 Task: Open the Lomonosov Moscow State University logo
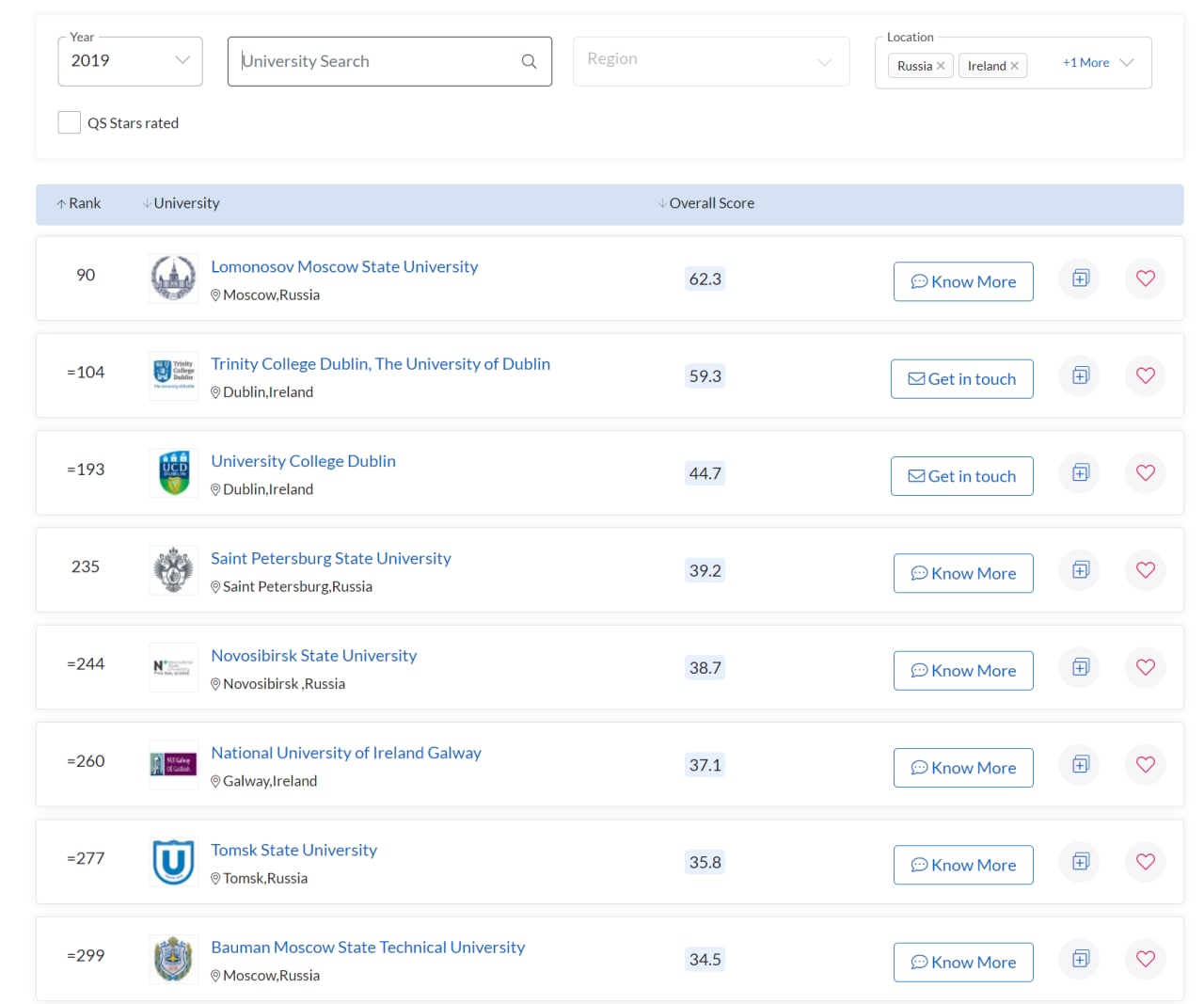(173, 279)
